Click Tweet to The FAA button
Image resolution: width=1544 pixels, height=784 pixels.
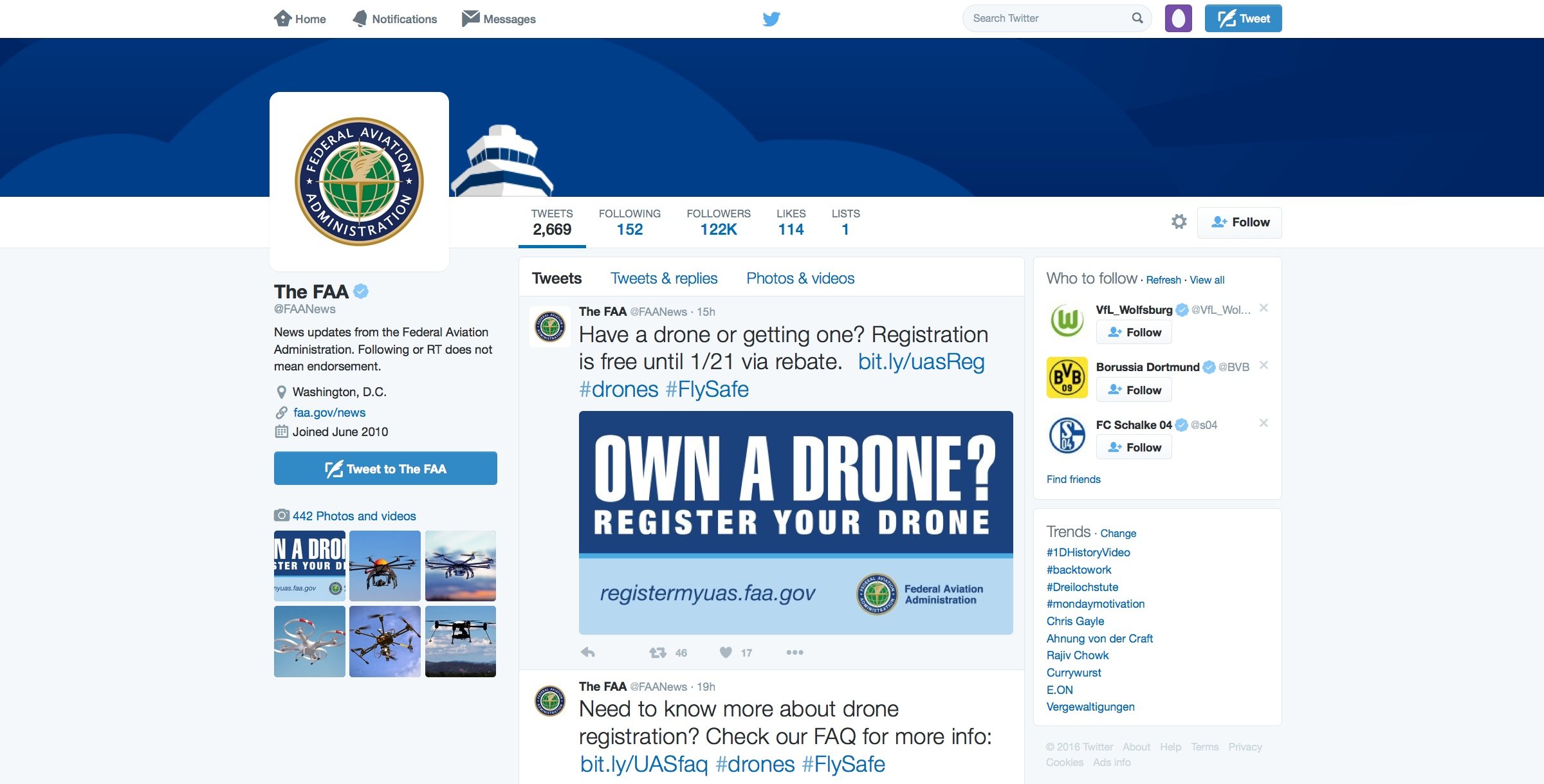tap(385, 469)
